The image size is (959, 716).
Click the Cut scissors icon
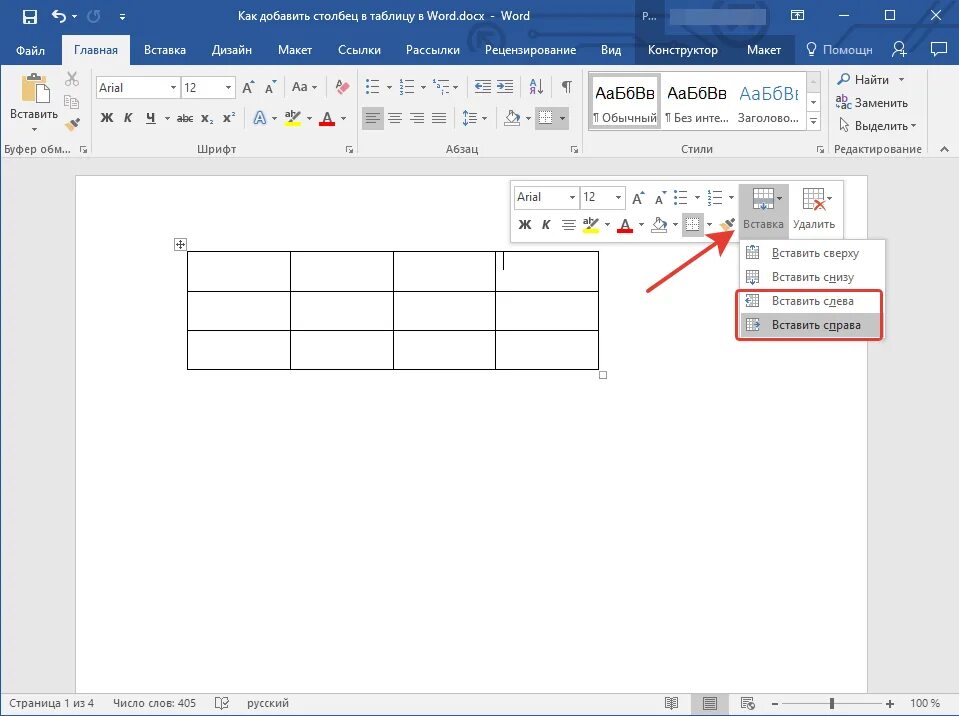pos(72,79)
